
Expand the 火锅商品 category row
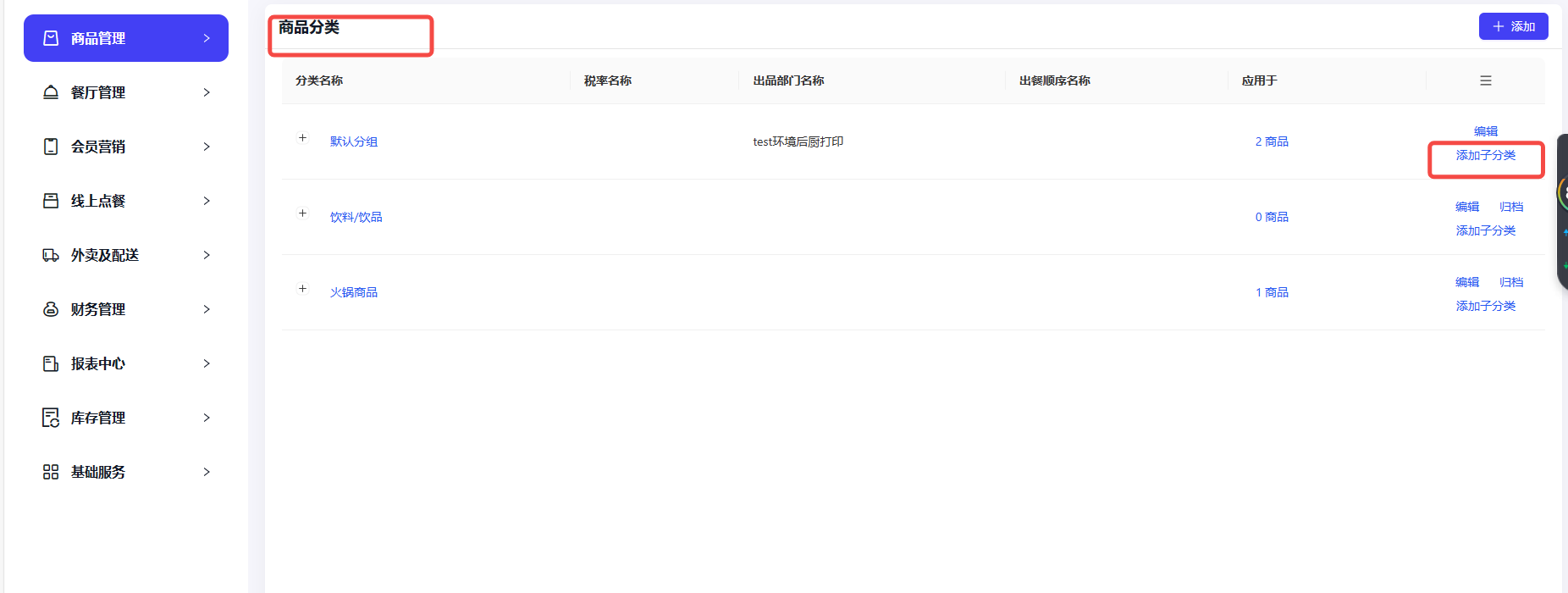[302, 288]
